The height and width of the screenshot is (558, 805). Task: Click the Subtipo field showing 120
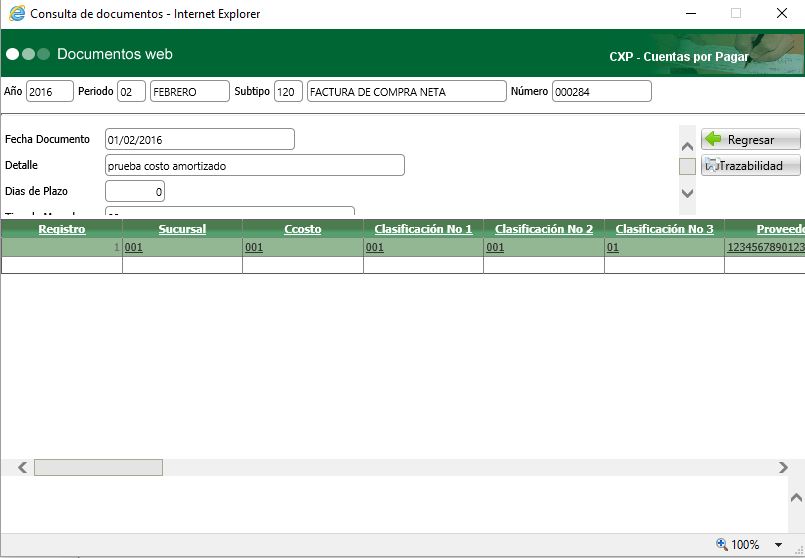pos(289,91)
